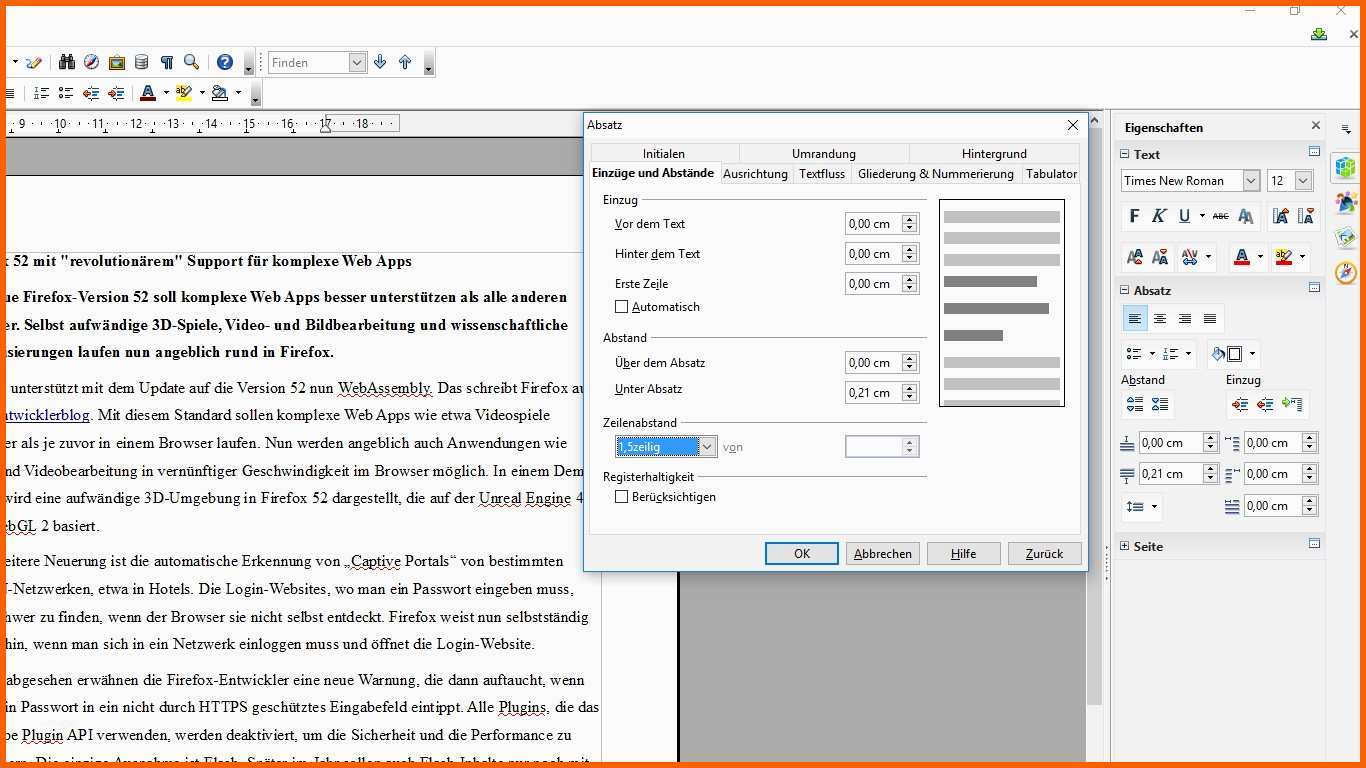Switch to the Initialen tab
Viewport: 1366px width, 768px height.
click(x=664, y=154)
